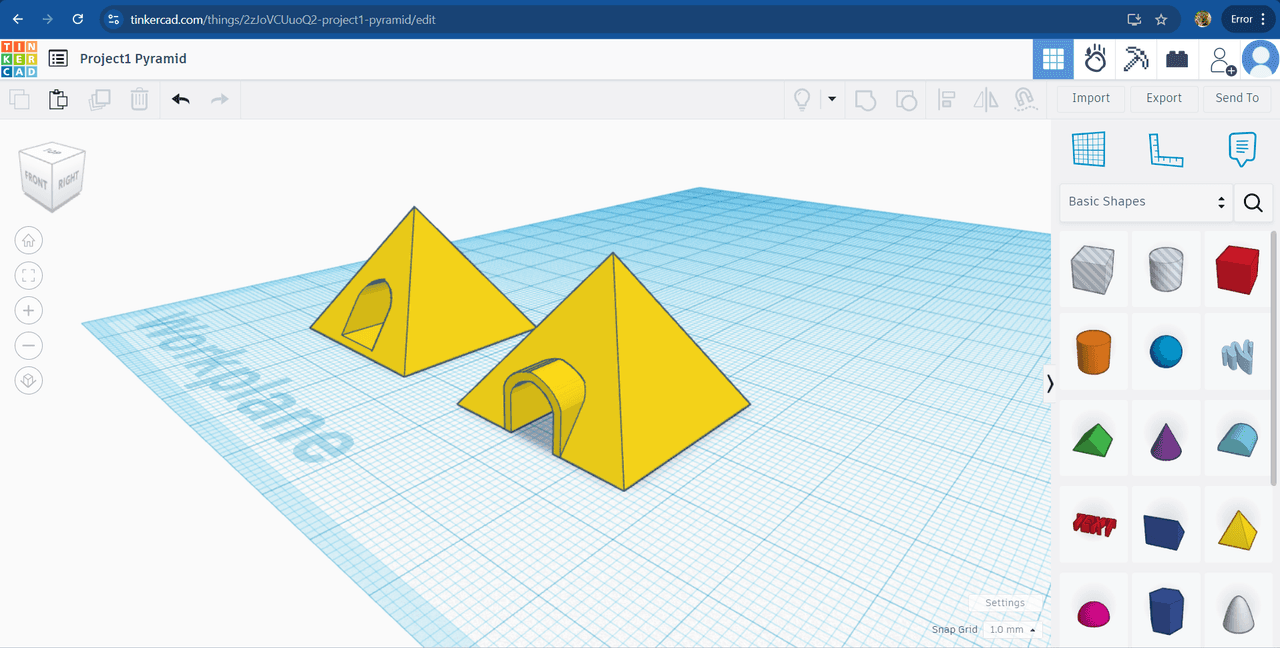Open the Sim Lab view

click(x=1095, y=59)
